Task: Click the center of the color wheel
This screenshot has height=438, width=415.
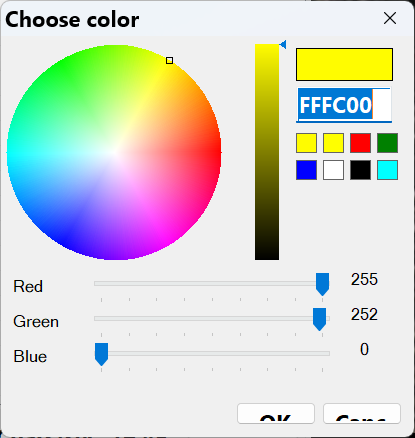Action: (x=114, y=152)
